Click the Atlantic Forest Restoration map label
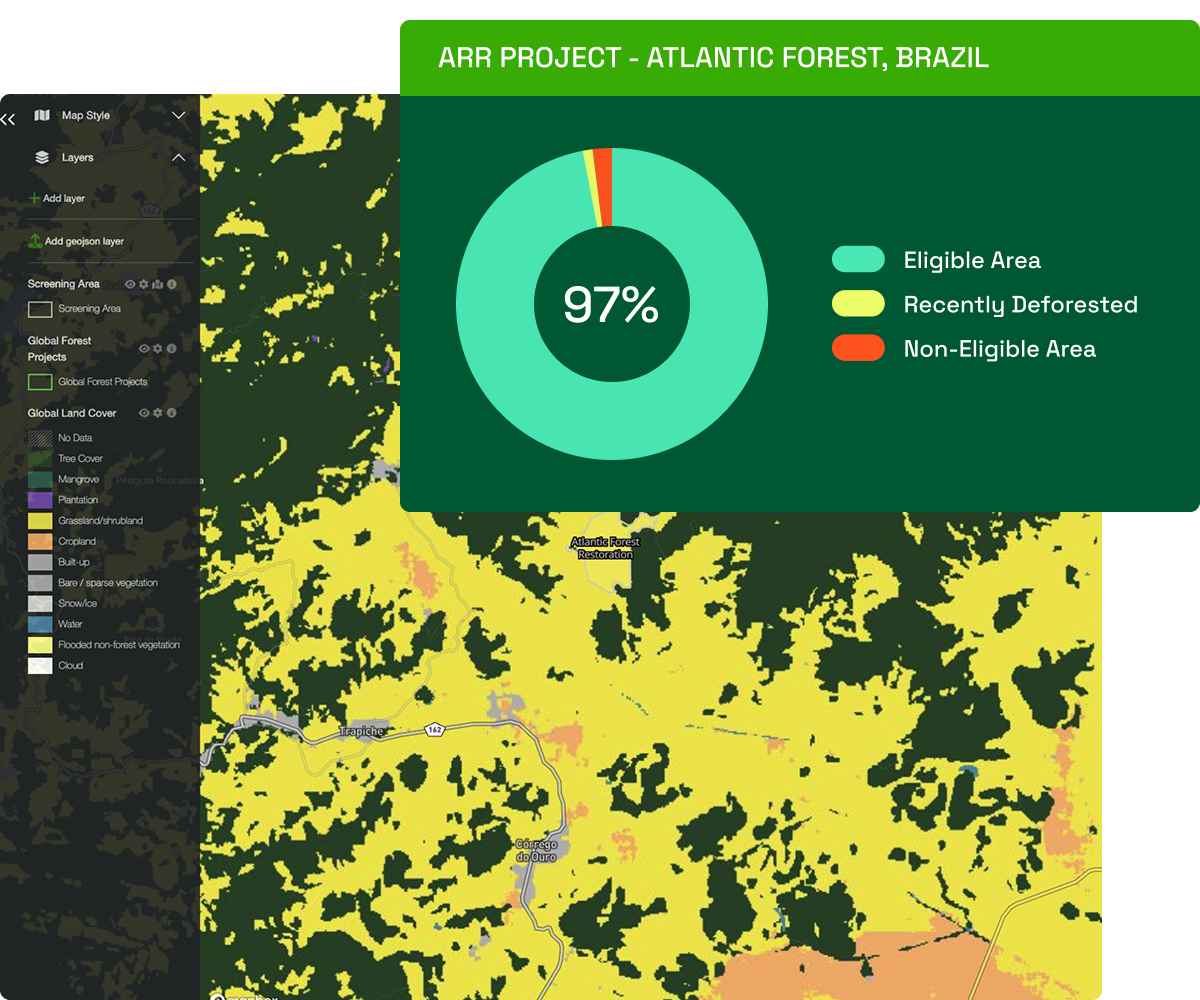 point(605,548)
